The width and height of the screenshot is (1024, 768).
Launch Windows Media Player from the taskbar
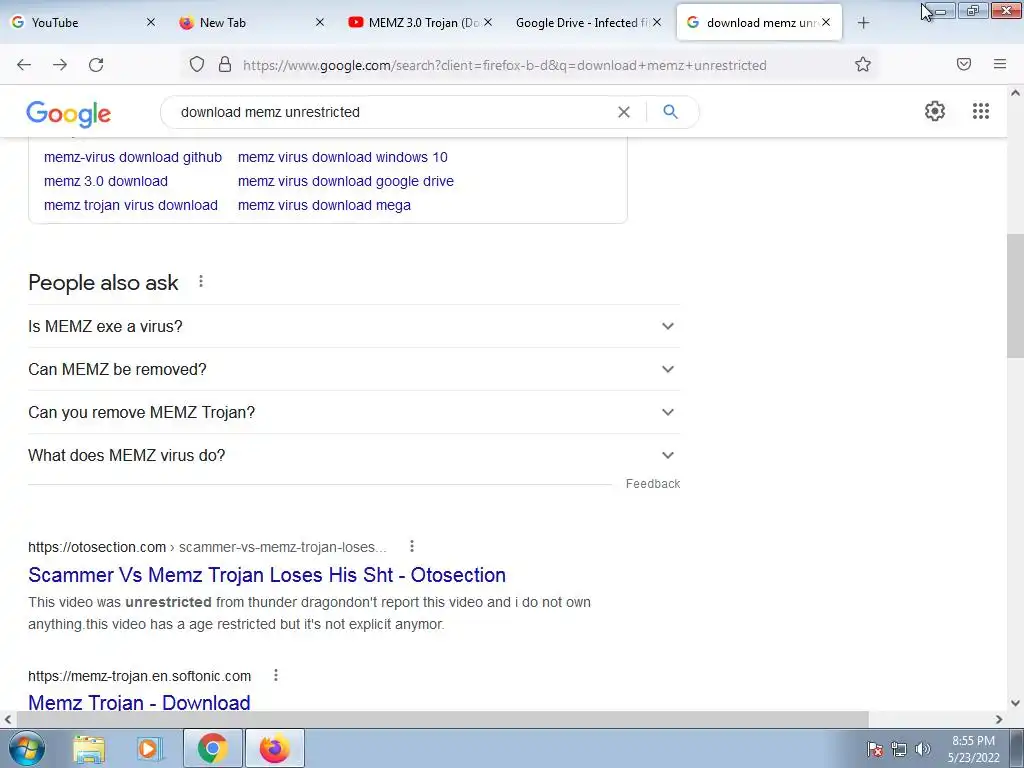point(149,748)
